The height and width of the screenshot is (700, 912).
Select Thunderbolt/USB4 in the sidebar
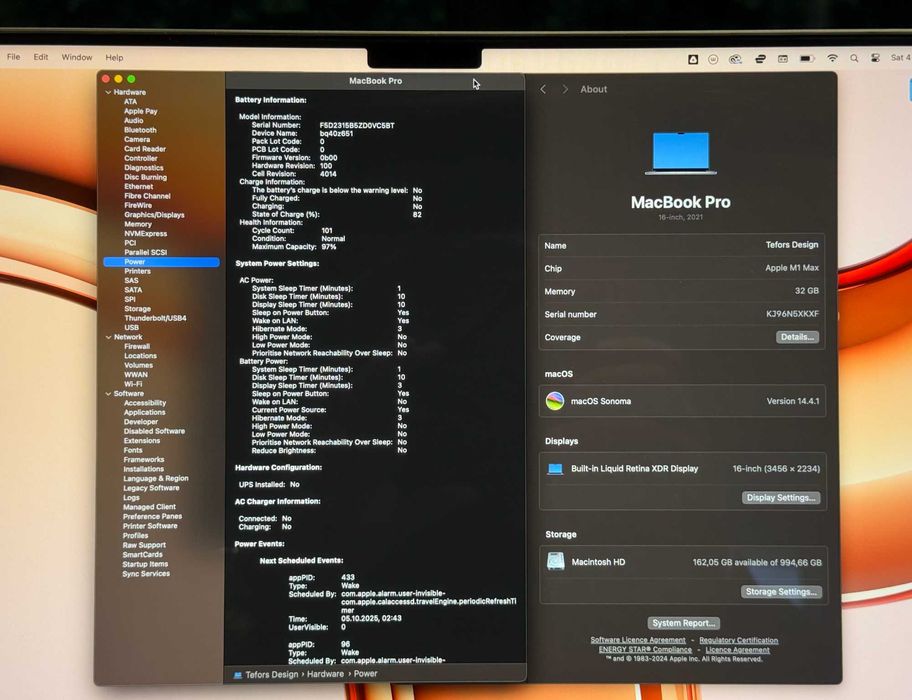point(155,318)
